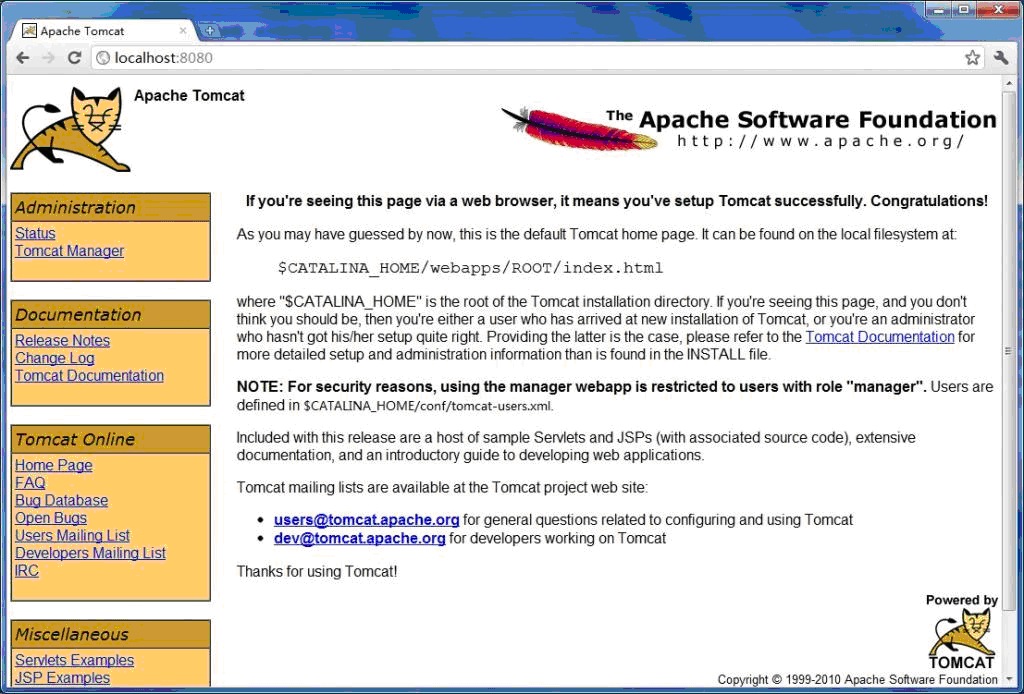Reload the page with the refresh icon
The height and width of the screenshot is (694, 1024).
click(74, 57)
